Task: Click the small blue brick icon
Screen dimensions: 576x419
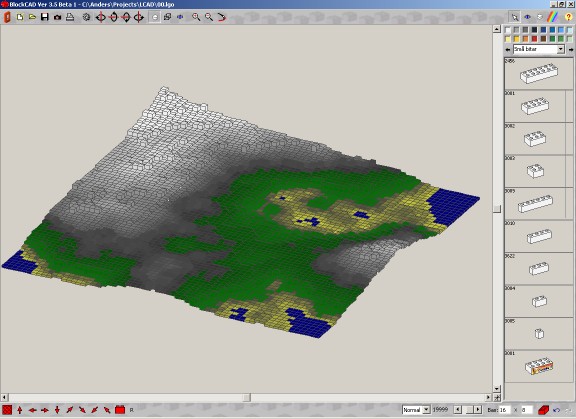Action: coord(180,17)
